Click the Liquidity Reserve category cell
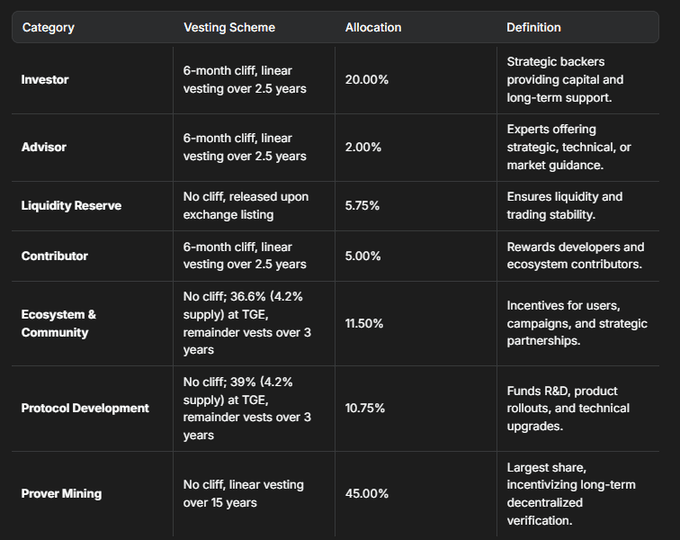680x540 pixels. point(71,206)
